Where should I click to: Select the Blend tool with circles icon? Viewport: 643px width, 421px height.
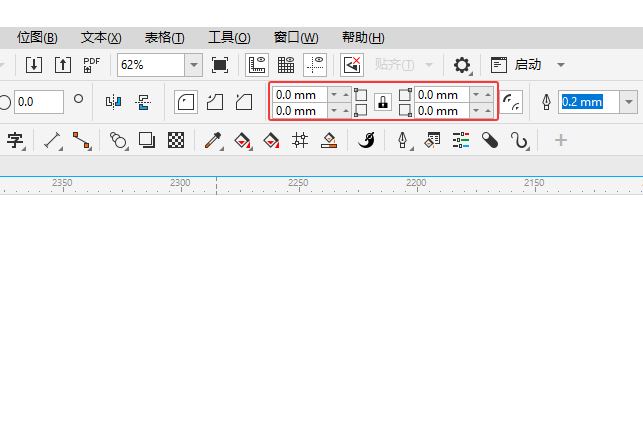[x=119, y=140]
